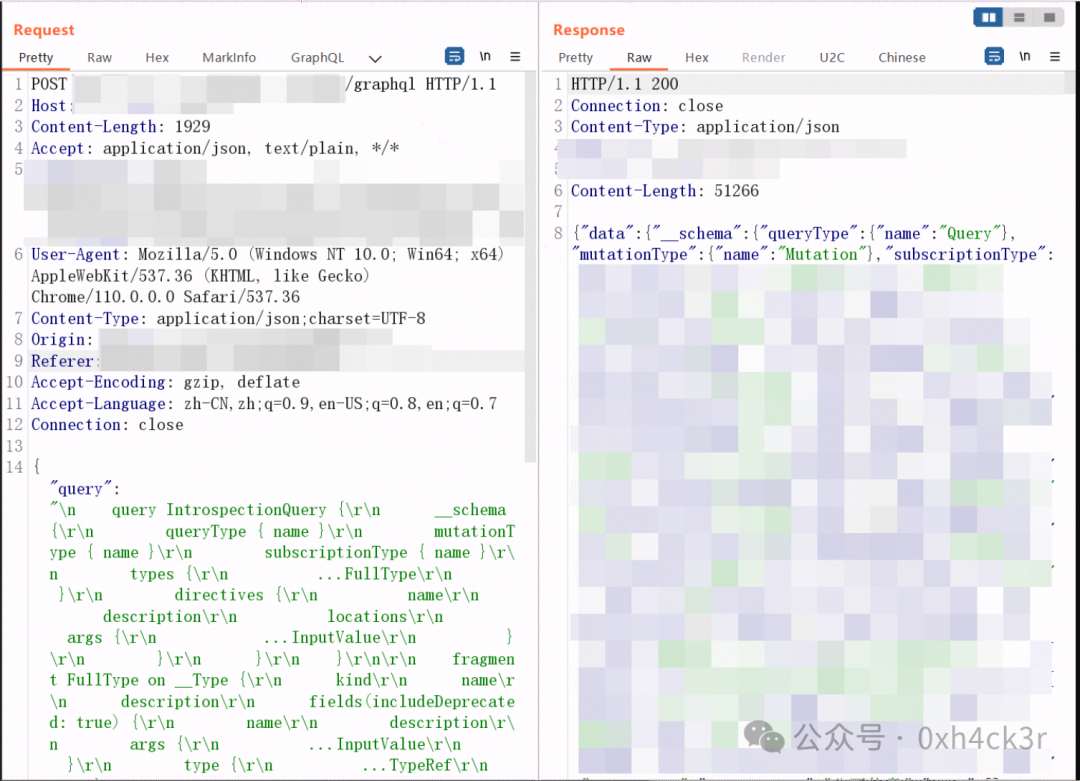Select combined single-panel layout icon
Screen dimensions: 1080x781
pyautogui.click(x=1050, y=17)
